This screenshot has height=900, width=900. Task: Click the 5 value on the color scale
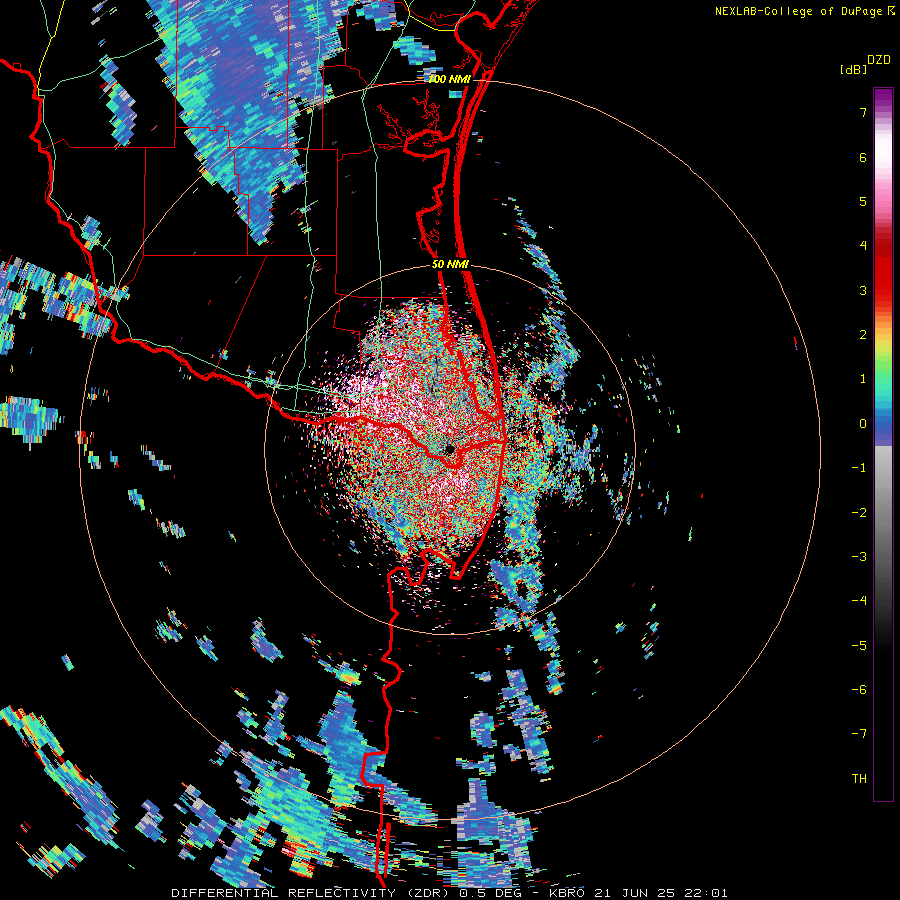click(863, 201)
